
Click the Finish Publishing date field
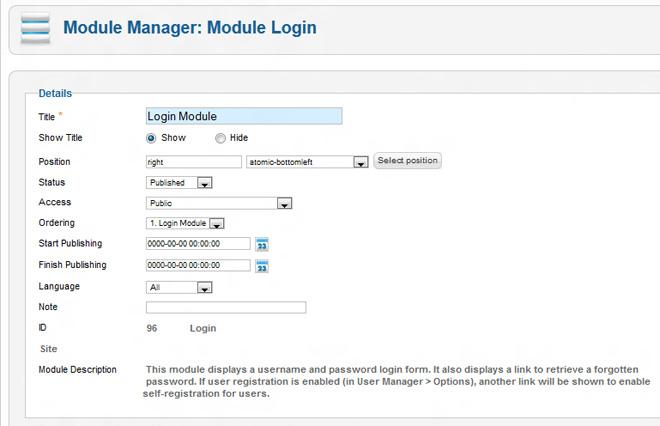[198, 265]
